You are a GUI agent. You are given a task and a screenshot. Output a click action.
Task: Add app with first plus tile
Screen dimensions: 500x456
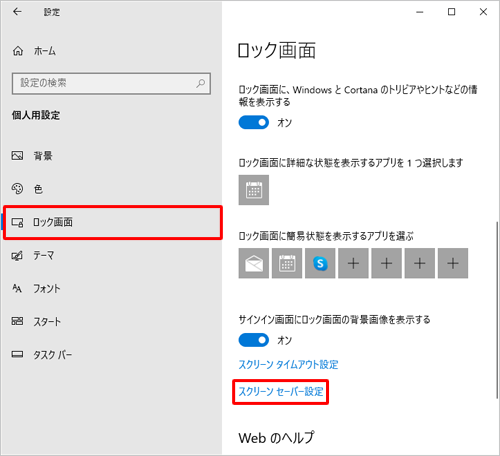pos(353,263)
